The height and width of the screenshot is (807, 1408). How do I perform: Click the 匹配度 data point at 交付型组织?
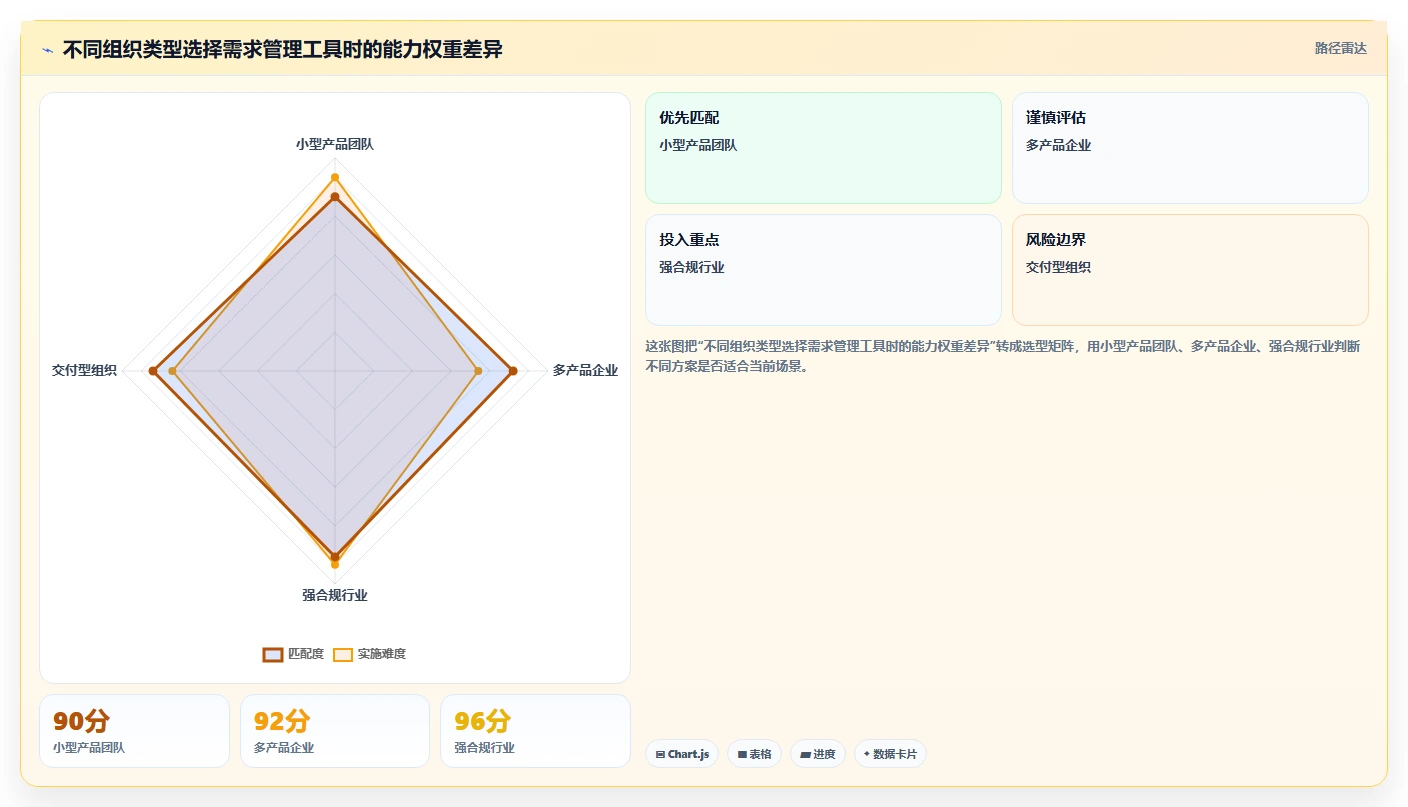(x=153, y=371)
